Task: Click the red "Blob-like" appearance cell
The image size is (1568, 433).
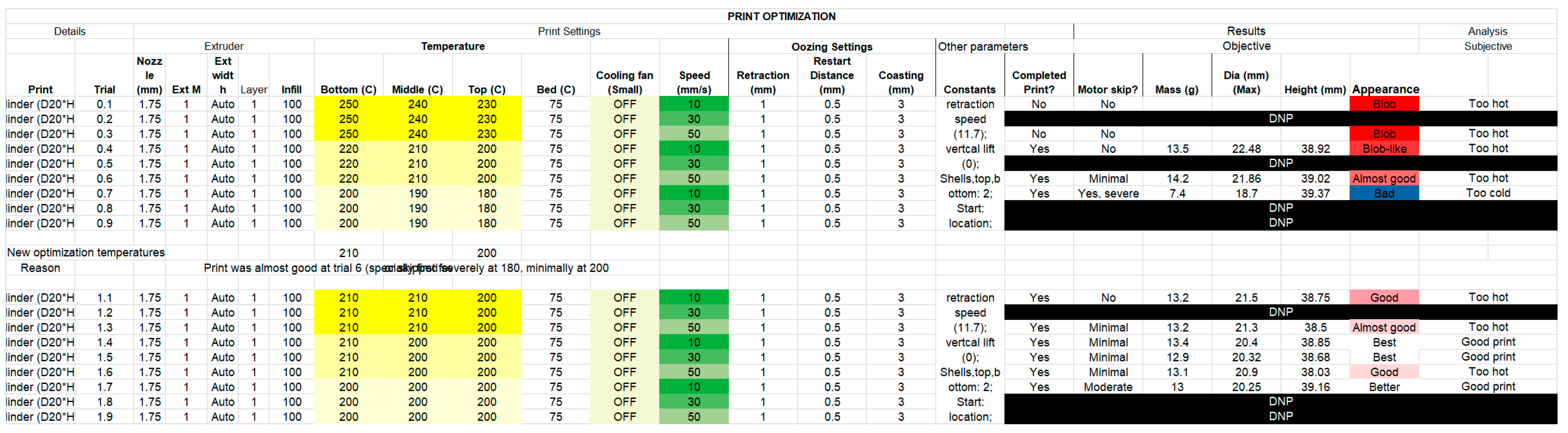Action: (1384, 149)
